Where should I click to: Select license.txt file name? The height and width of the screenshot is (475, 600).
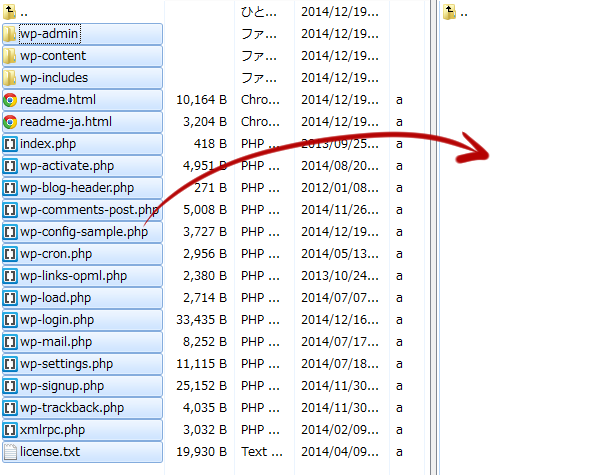[50, 452]
